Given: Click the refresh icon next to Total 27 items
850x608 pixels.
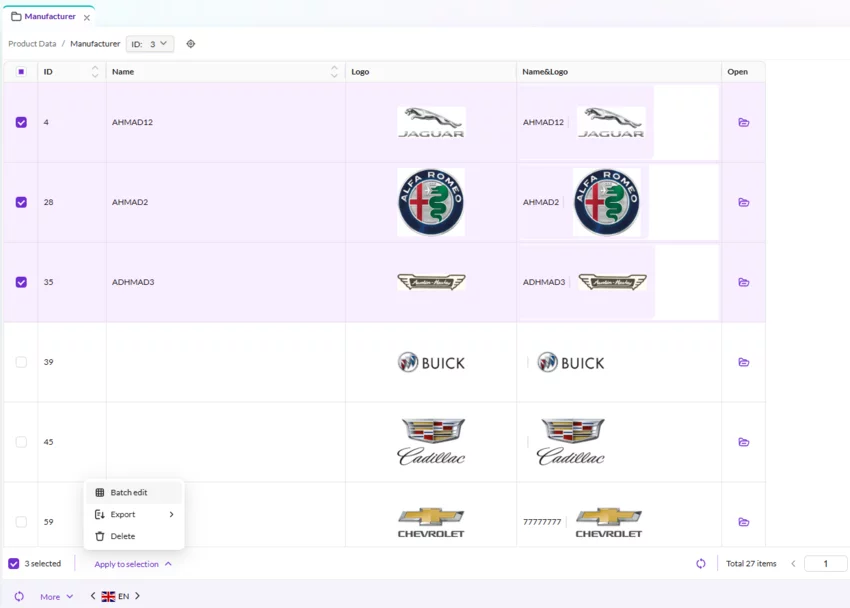Looking at the screenshot, I should (x=701, y=564).
